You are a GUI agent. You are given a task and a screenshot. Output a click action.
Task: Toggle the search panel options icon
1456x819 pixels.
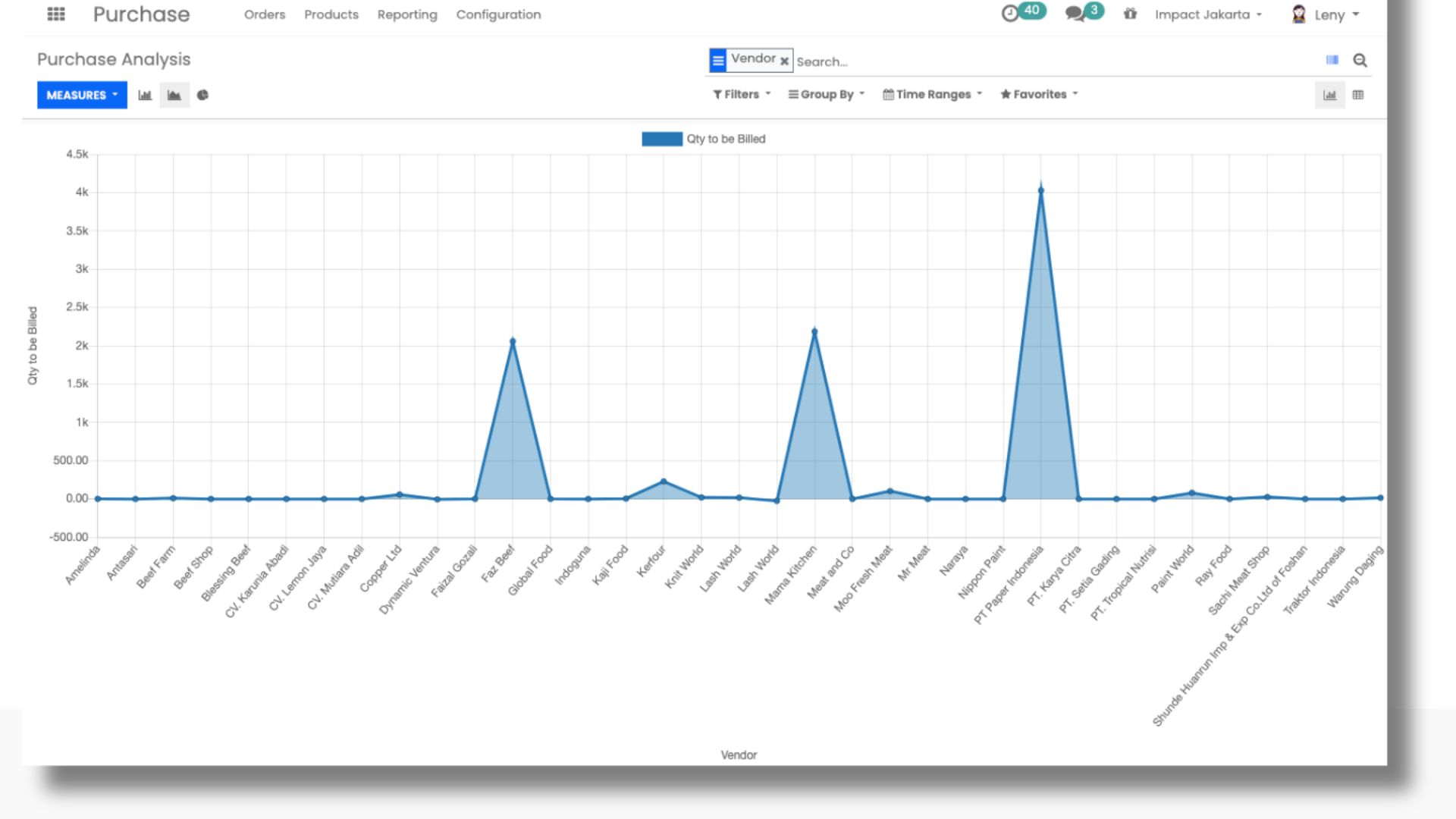(1332, 60)
